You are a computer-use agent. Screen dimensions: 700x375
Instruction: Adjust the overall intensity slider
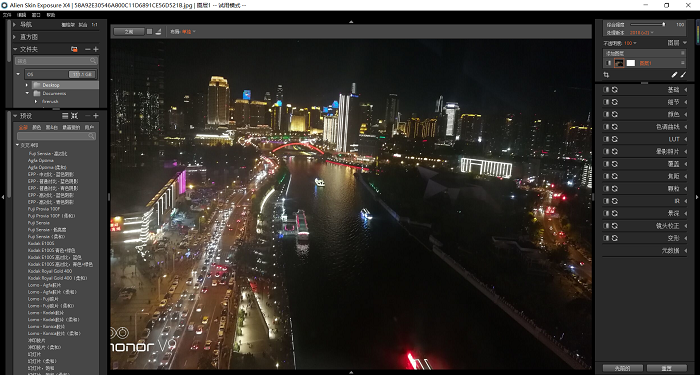click(648, 25)
